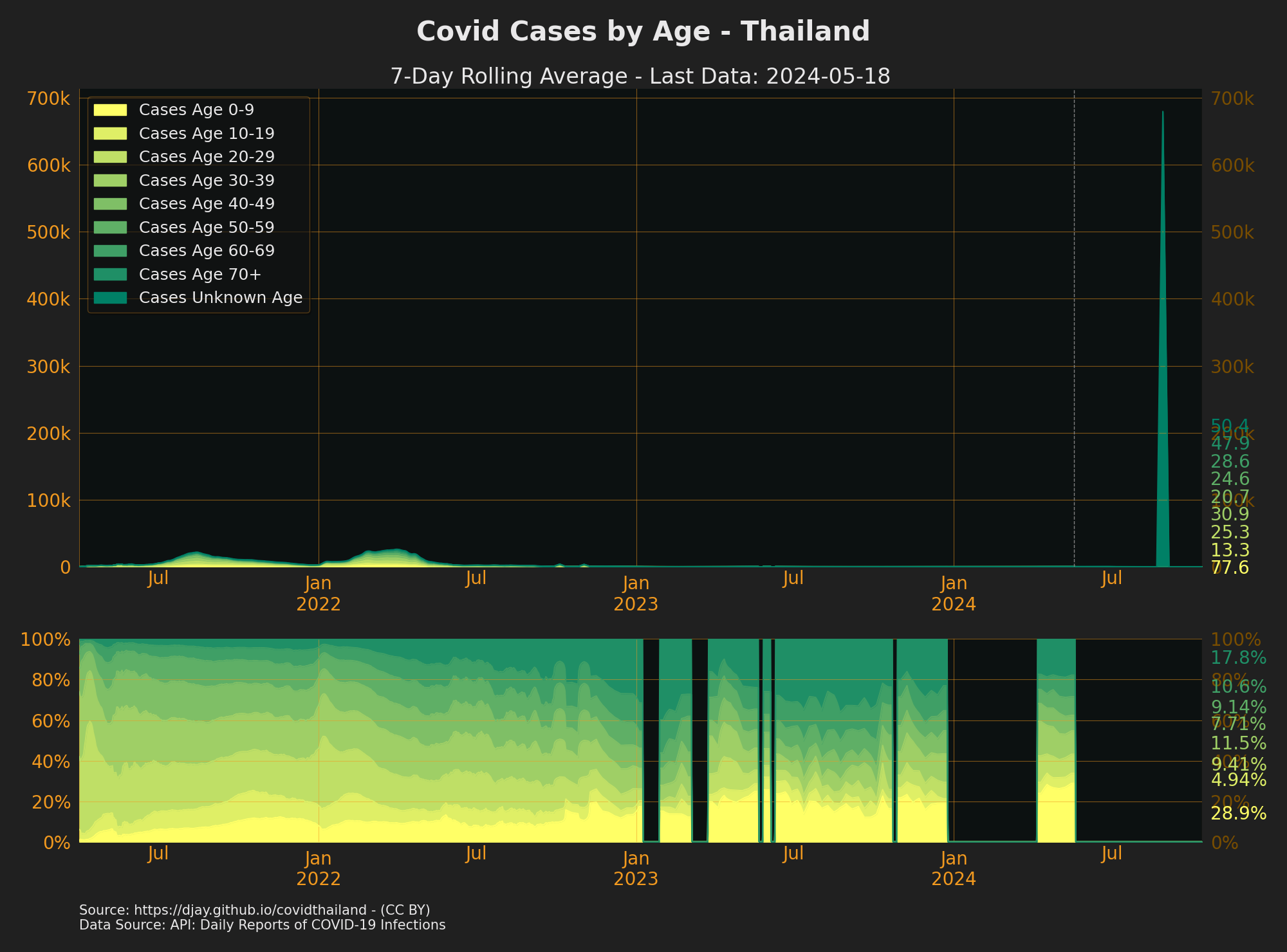
Task: Select the 'Cases Age 30-39' legend label
Action: 207,180
